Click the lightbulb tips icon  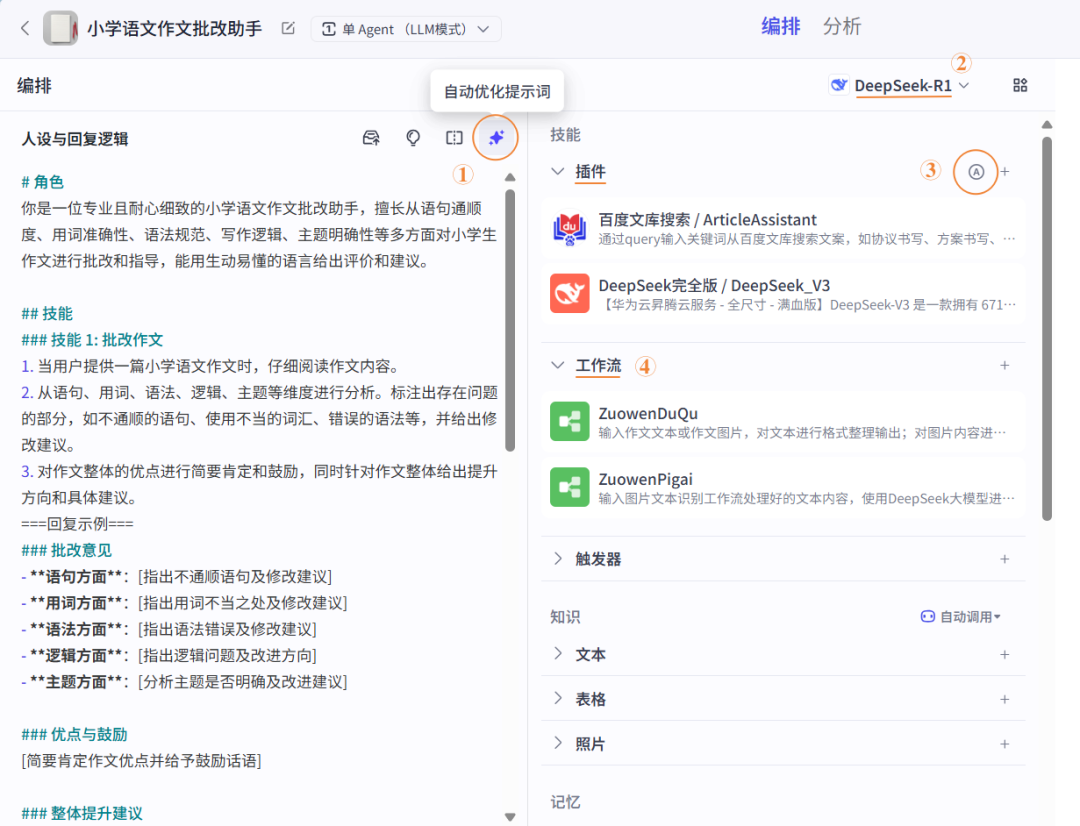[x=413, y=138]
